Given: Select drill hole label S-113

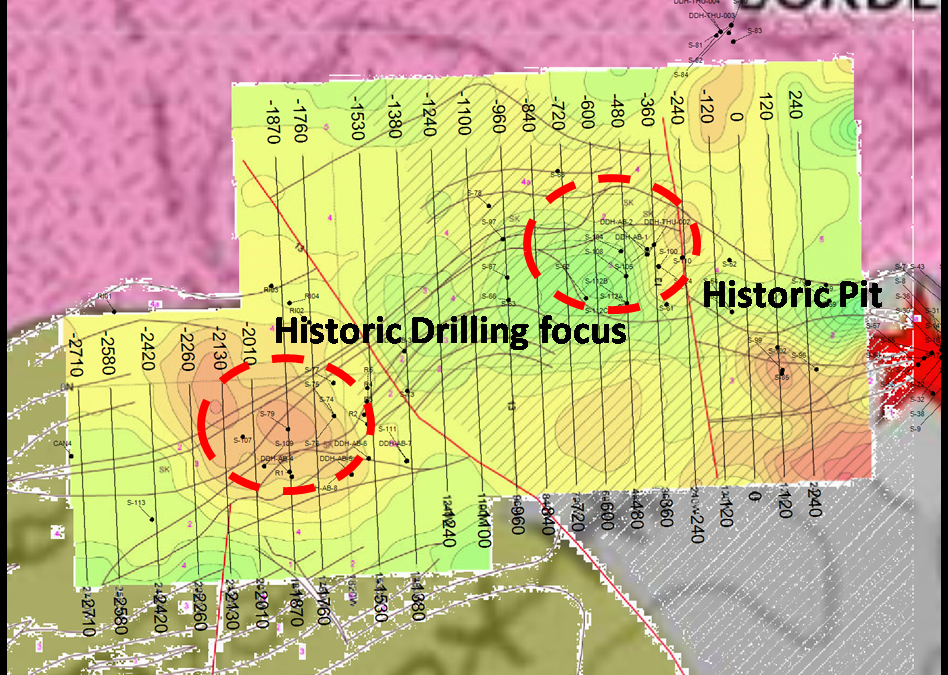Looking at the screenshot, I should coord(136,503).
